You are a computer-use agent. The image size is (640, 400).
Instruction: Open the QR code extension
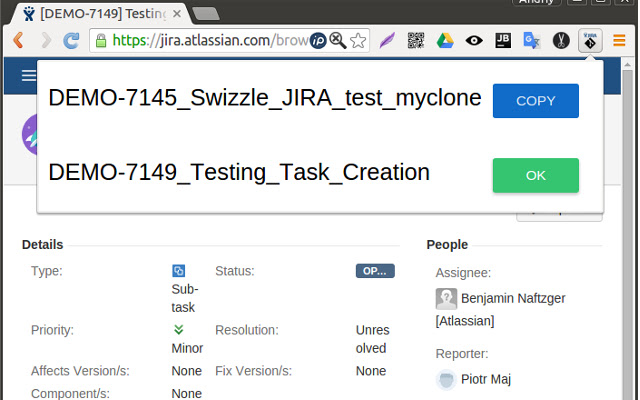416,41
